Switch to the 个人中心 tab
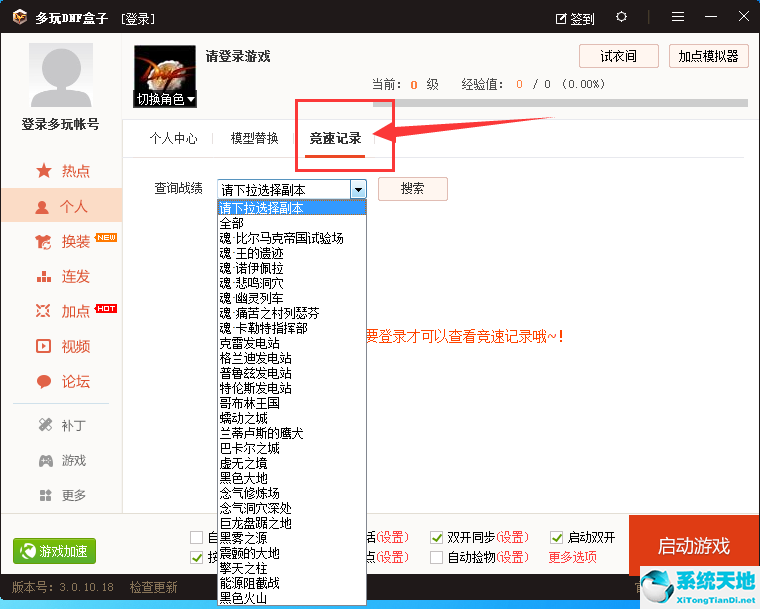The height and width of the screenshot is (609, 760). tap(174, 139)
